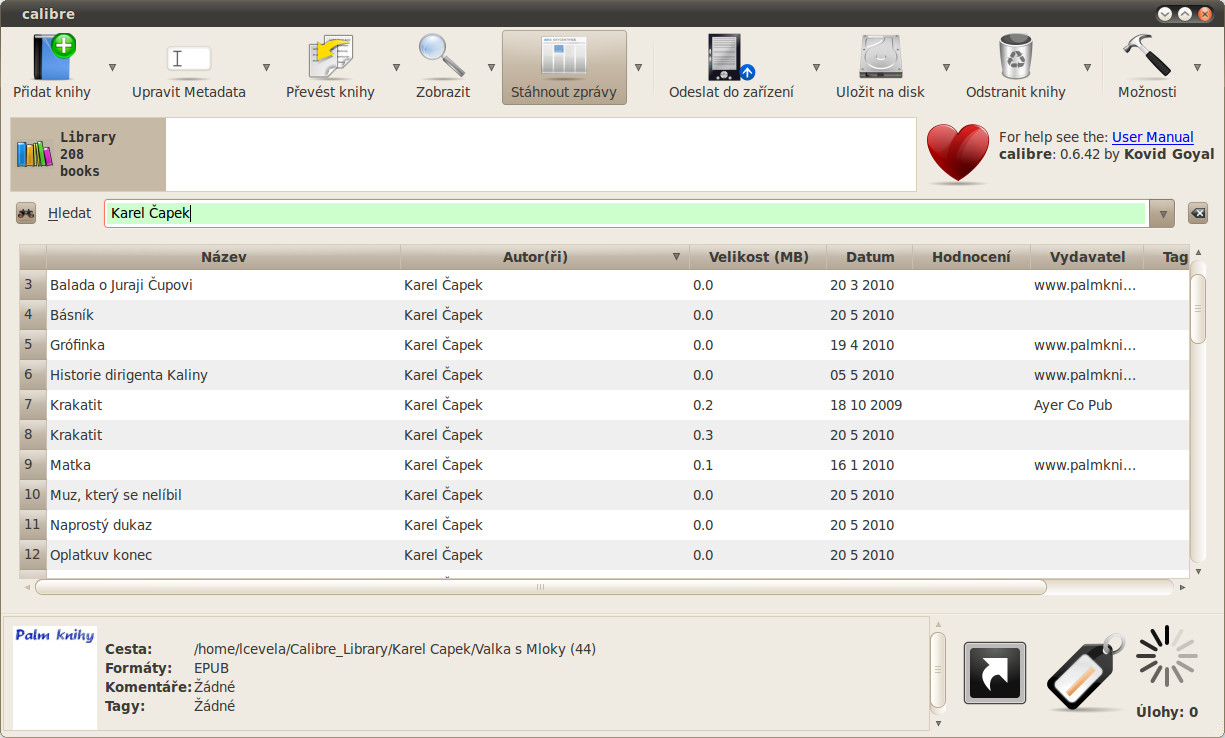Click the red heart donate button
1225x738 pixels.
point(957,154)
